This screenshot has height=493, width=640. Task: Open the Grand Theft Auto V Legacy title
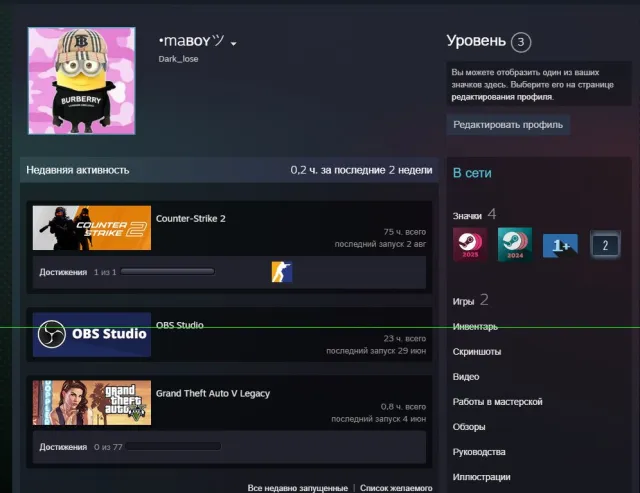tap(213, 393)
